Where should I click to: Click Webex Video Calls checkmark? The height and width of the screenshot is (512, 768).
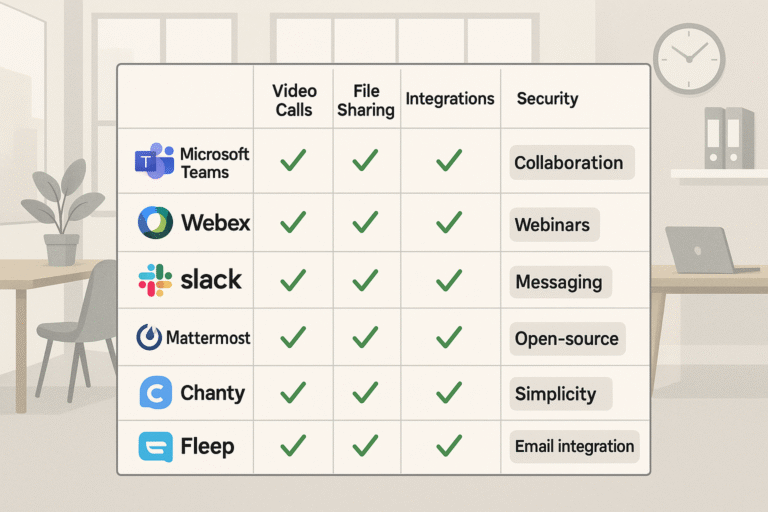[x=293, y=222]
